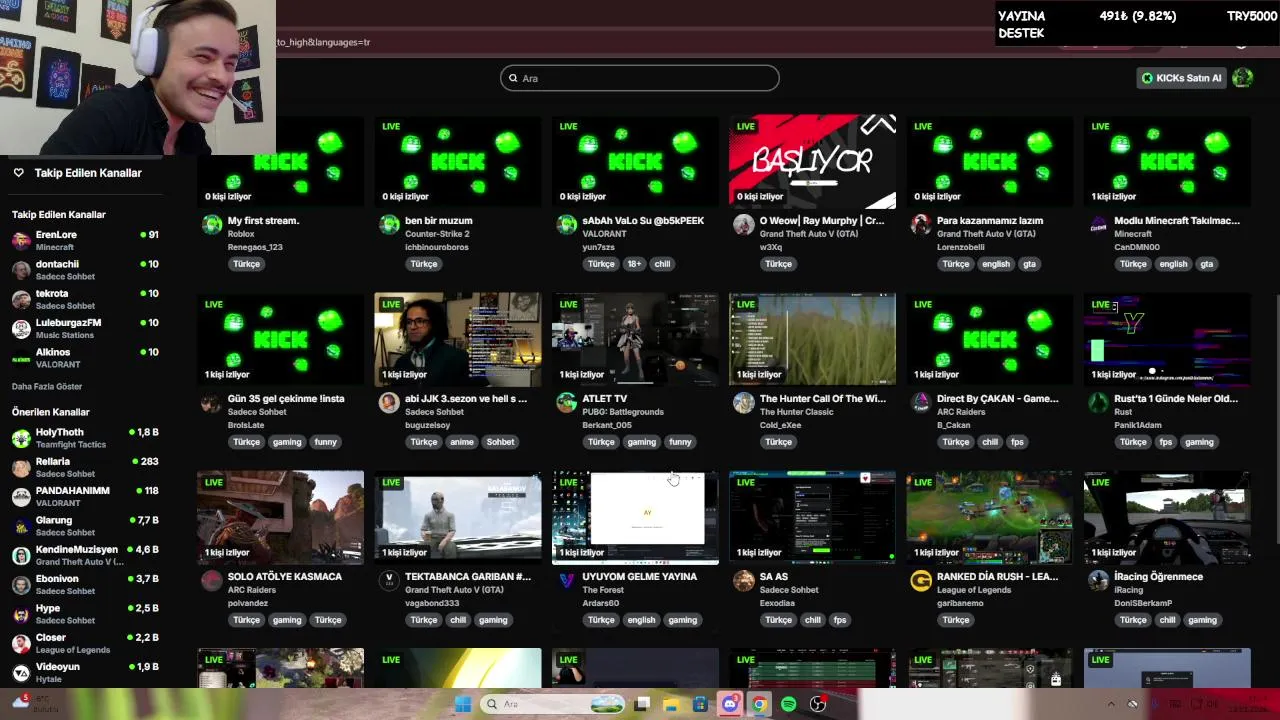The image size is (1280, 720).
Task: Open Hype's avatar in the sidebar
Action: coord(21,614)
